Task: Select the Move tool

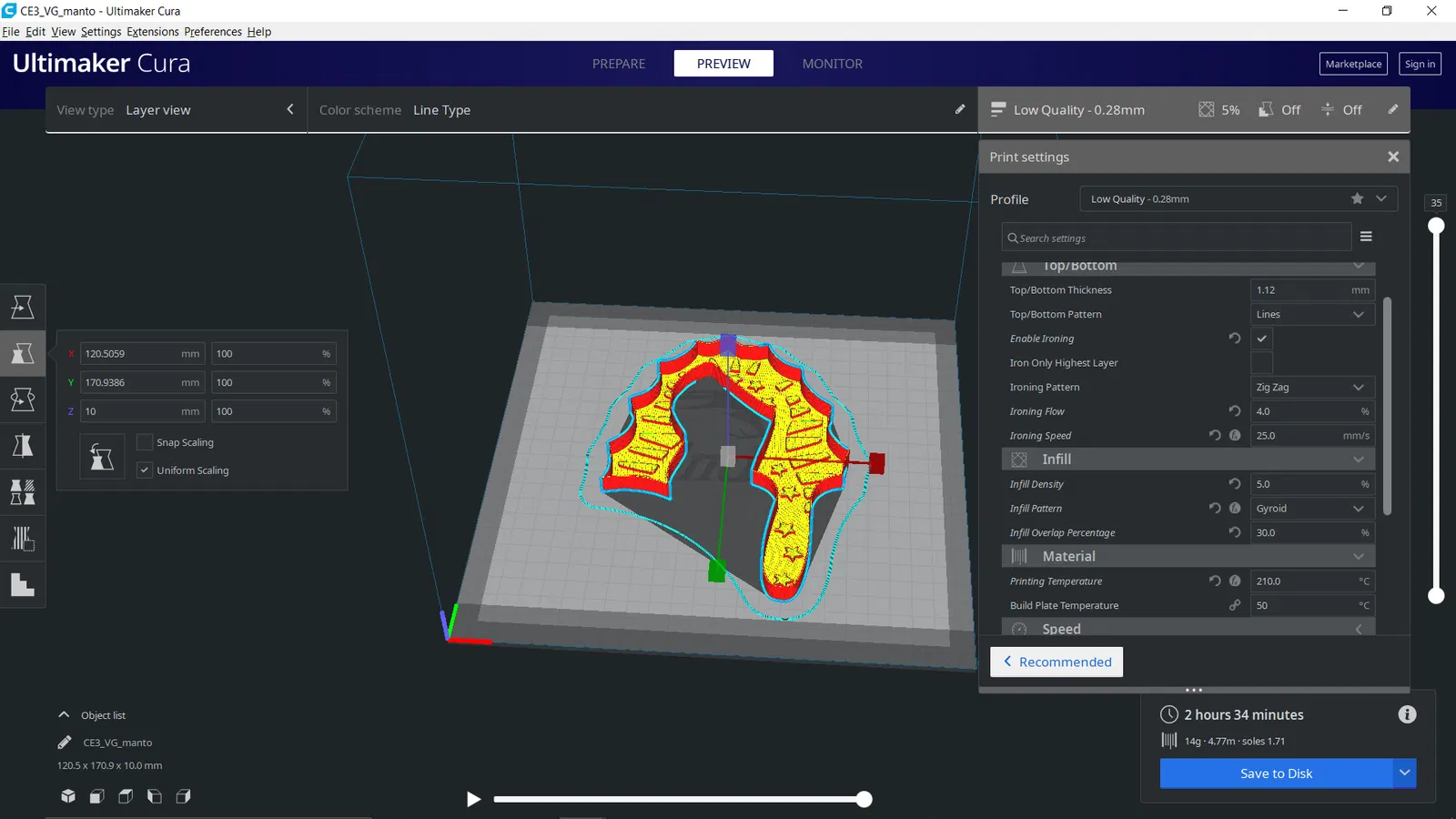Action: tap(23, 307)
